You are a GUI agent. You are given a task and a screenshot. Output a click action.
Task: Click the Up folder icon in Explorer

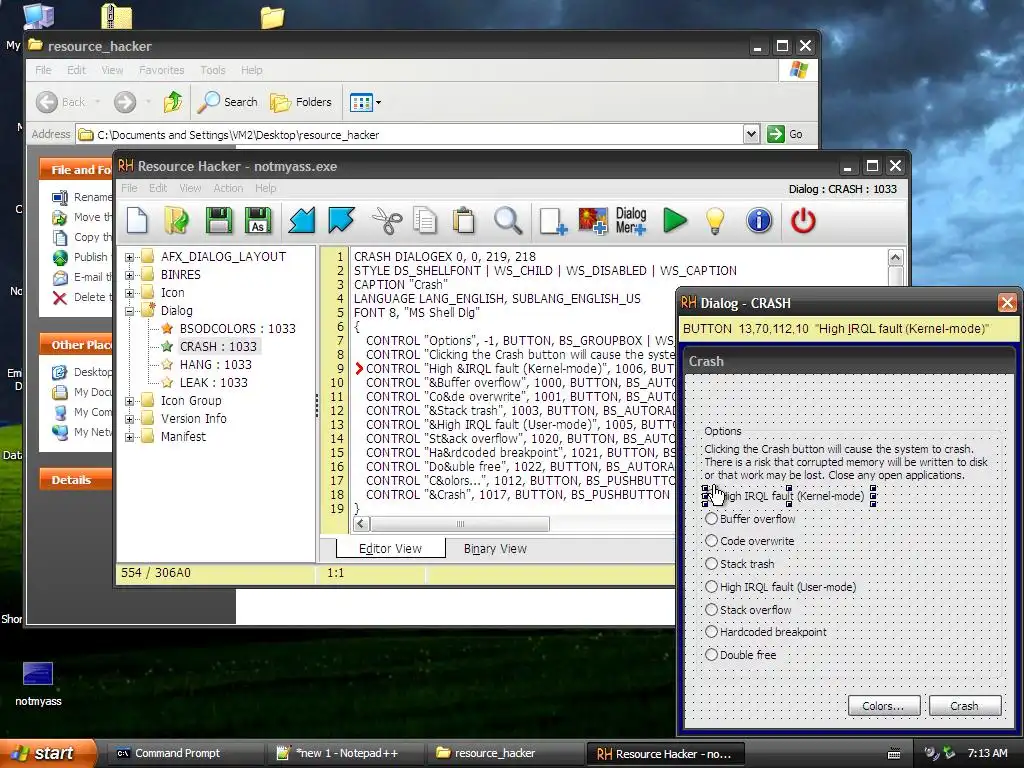point(172,102)
